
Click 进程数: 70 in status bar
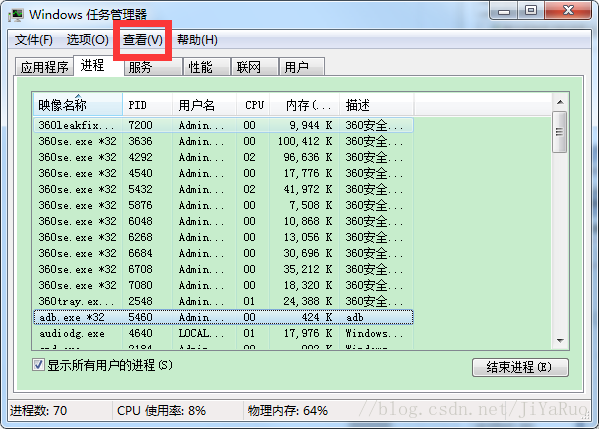[x=38, y=411]
